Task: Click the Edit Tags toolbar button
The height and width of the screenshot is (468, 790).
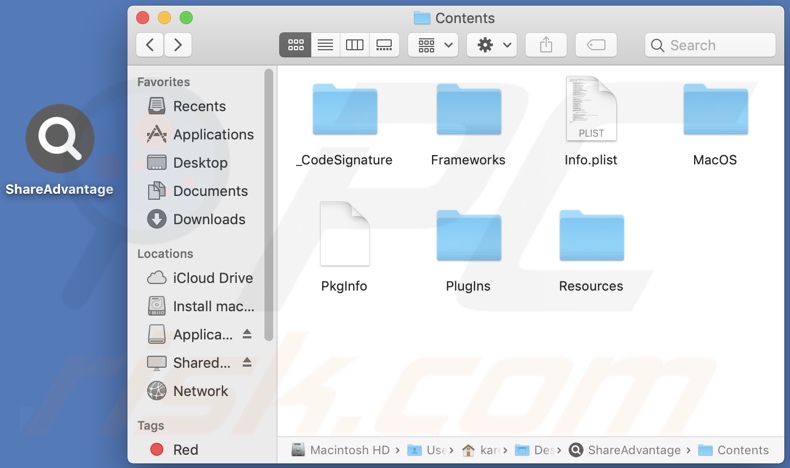Action: pyautogui.click(x=596, y=45)
